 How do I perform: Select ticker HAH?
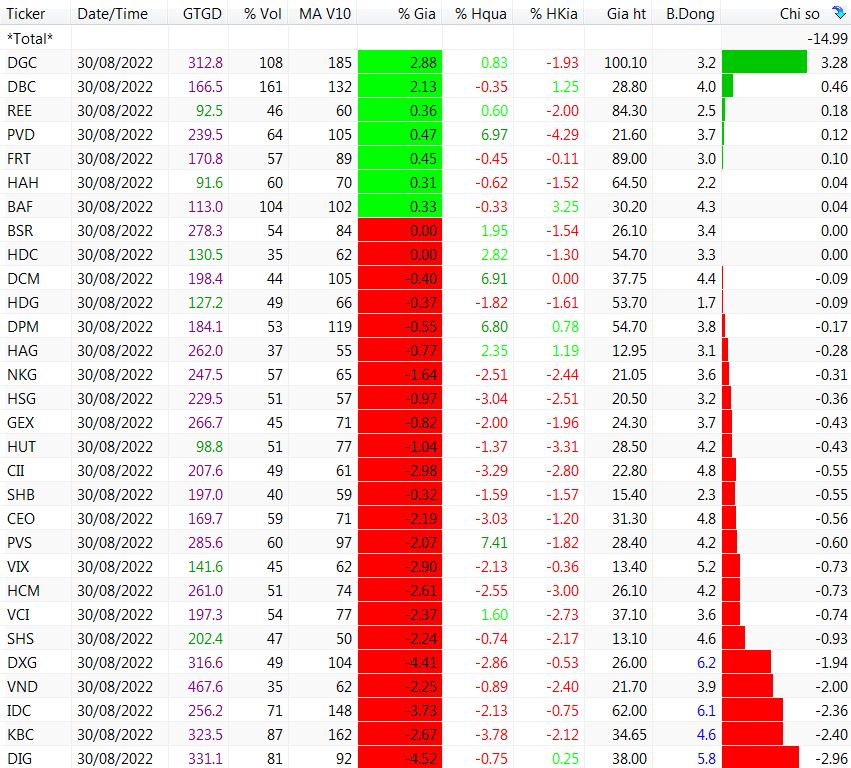(x=22, y=183)
